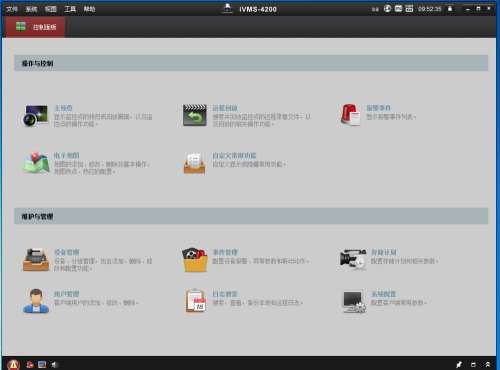Open the Alarm Event (报警事件) siren icon
500x370 pixels.
pyautogui.click(x=350, y=115)
